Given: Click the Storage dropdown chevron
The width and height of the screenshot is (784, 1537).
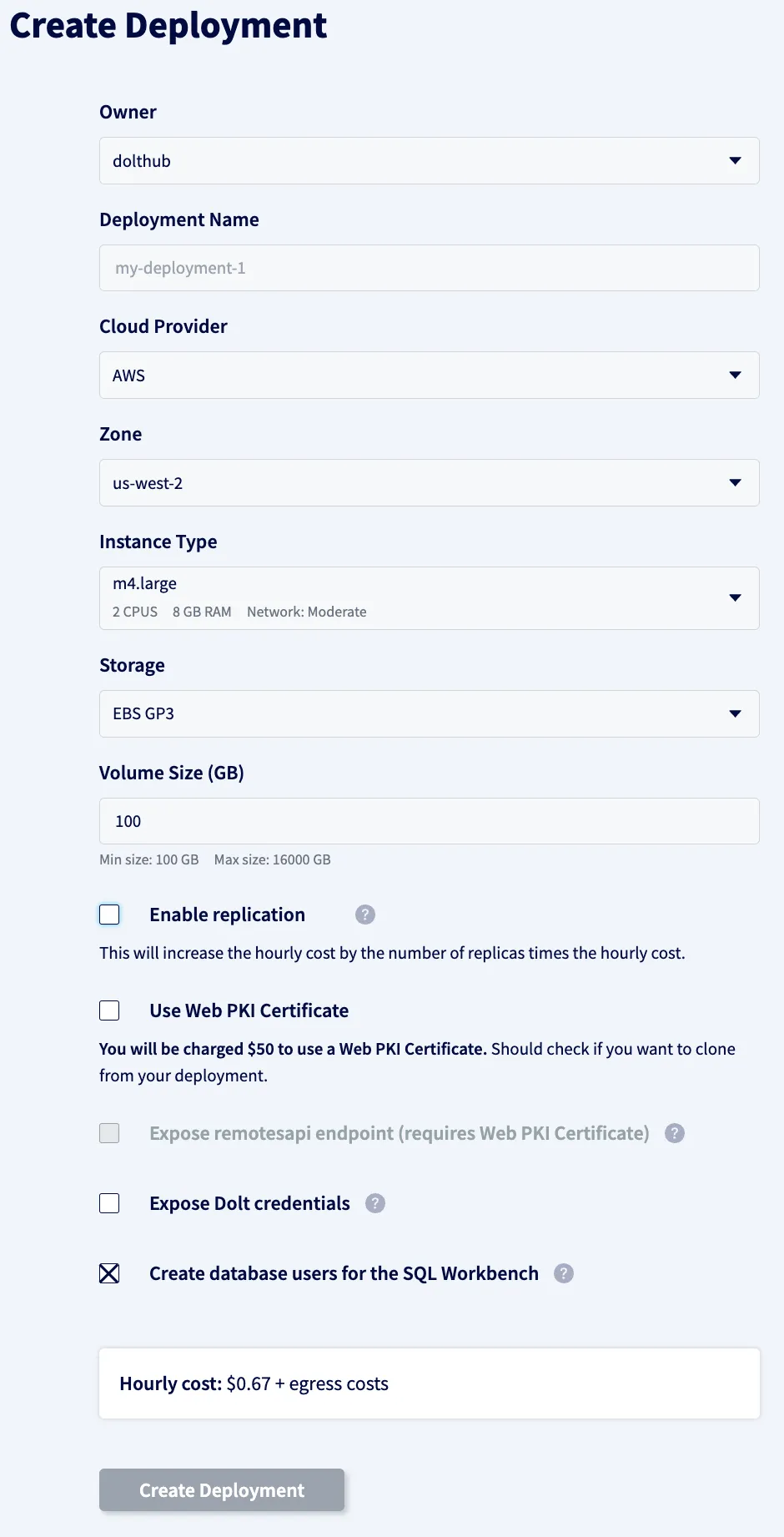Looking at the screenshot, I should (x=736, y=713).
